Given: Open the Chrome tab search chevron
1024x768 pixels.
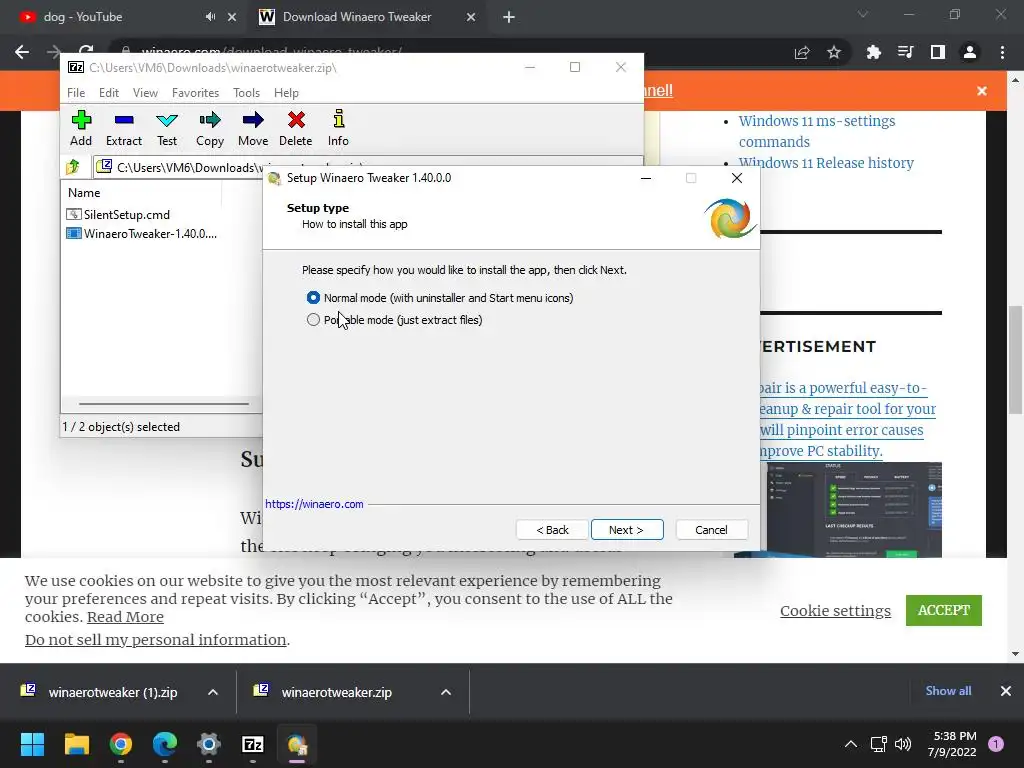Looking at the screenshot, I should pos(863,14).
